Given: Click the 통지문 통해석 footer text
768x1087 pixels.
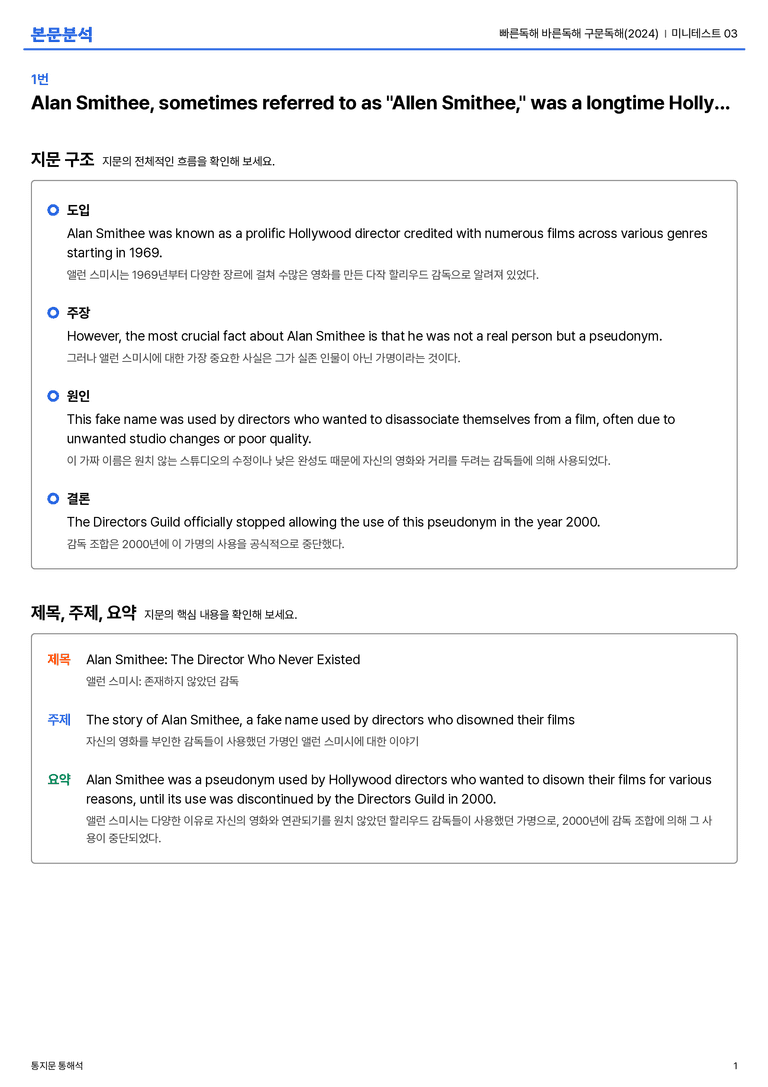Looking at the screenshot, I should (x=57, y=1066).
